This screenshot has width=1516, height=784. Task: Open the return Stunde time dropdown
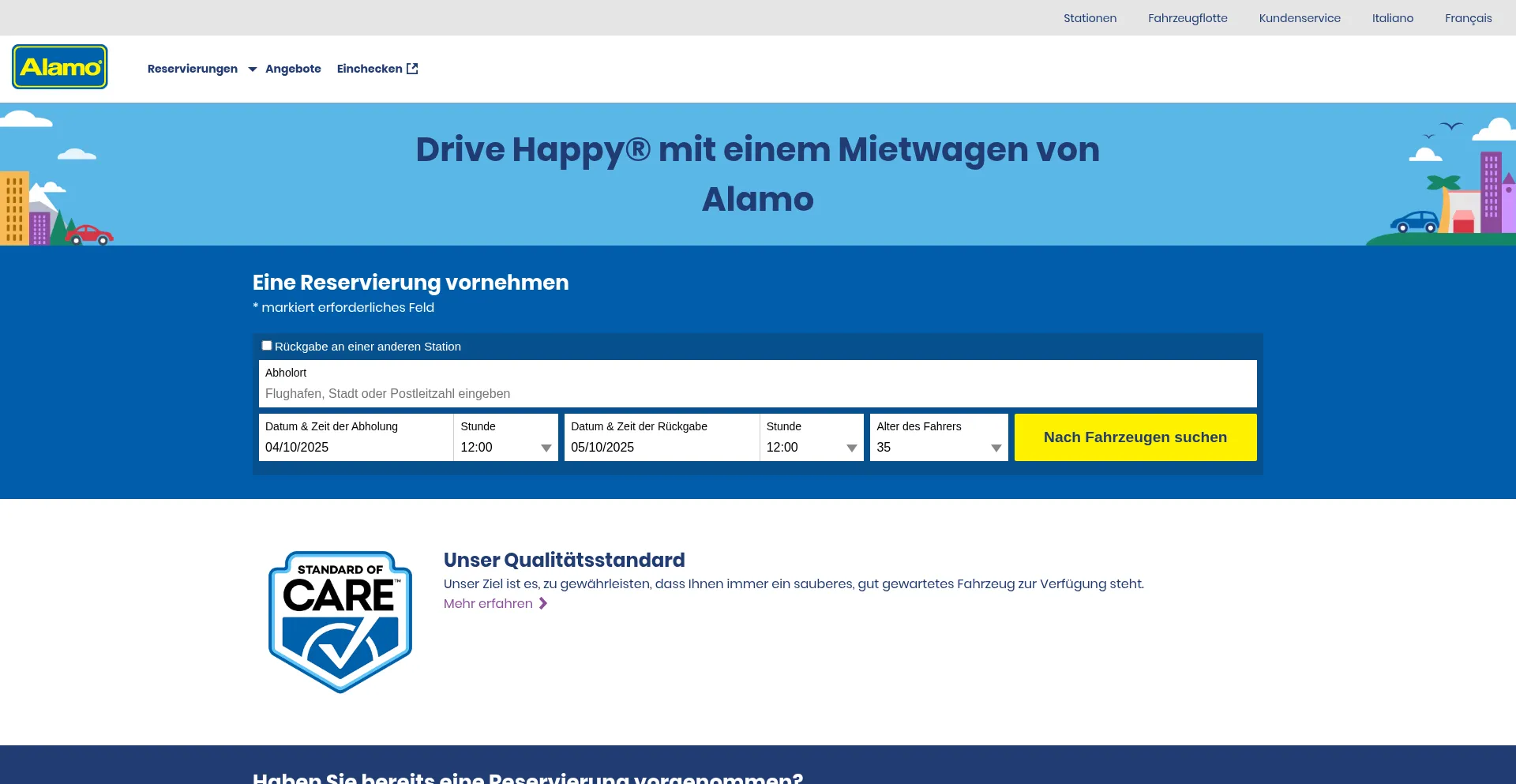pyautogui.click(x=812, y=447)
